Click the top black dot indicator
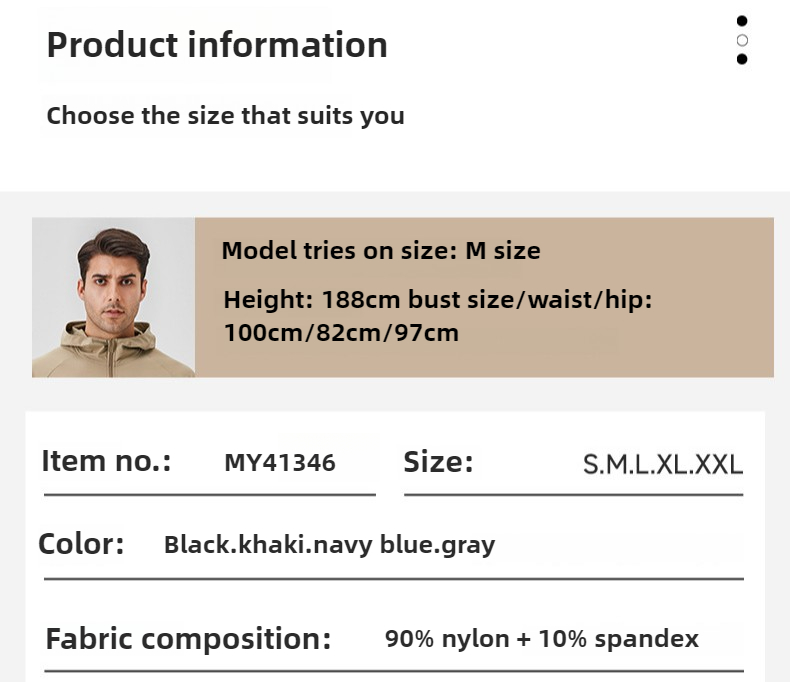 pyautogui.click(x=742, y=21)
